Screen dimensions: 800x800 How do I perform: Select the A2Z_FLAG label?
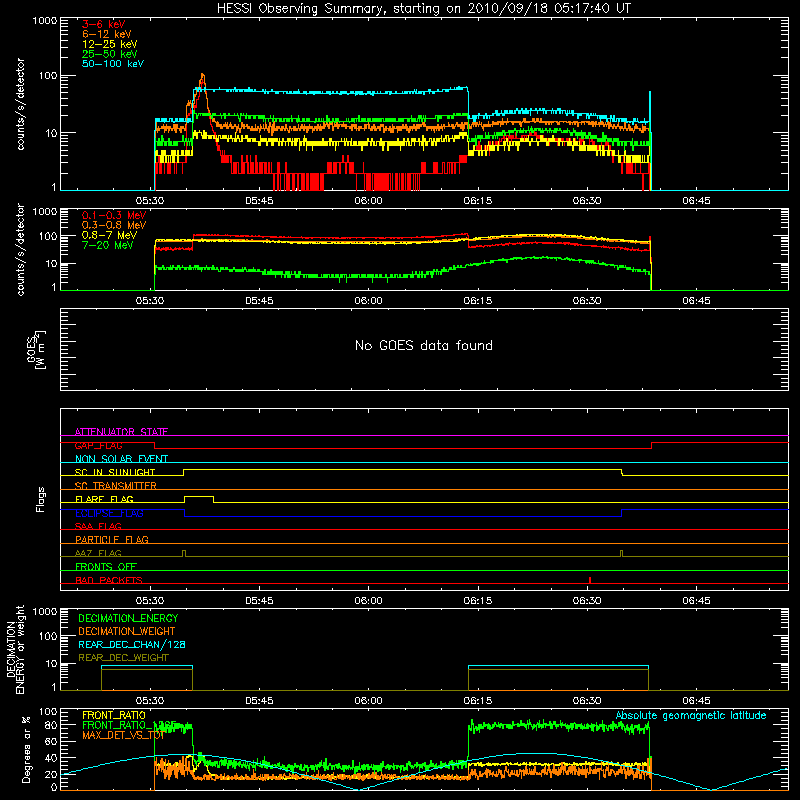point(98,553)
